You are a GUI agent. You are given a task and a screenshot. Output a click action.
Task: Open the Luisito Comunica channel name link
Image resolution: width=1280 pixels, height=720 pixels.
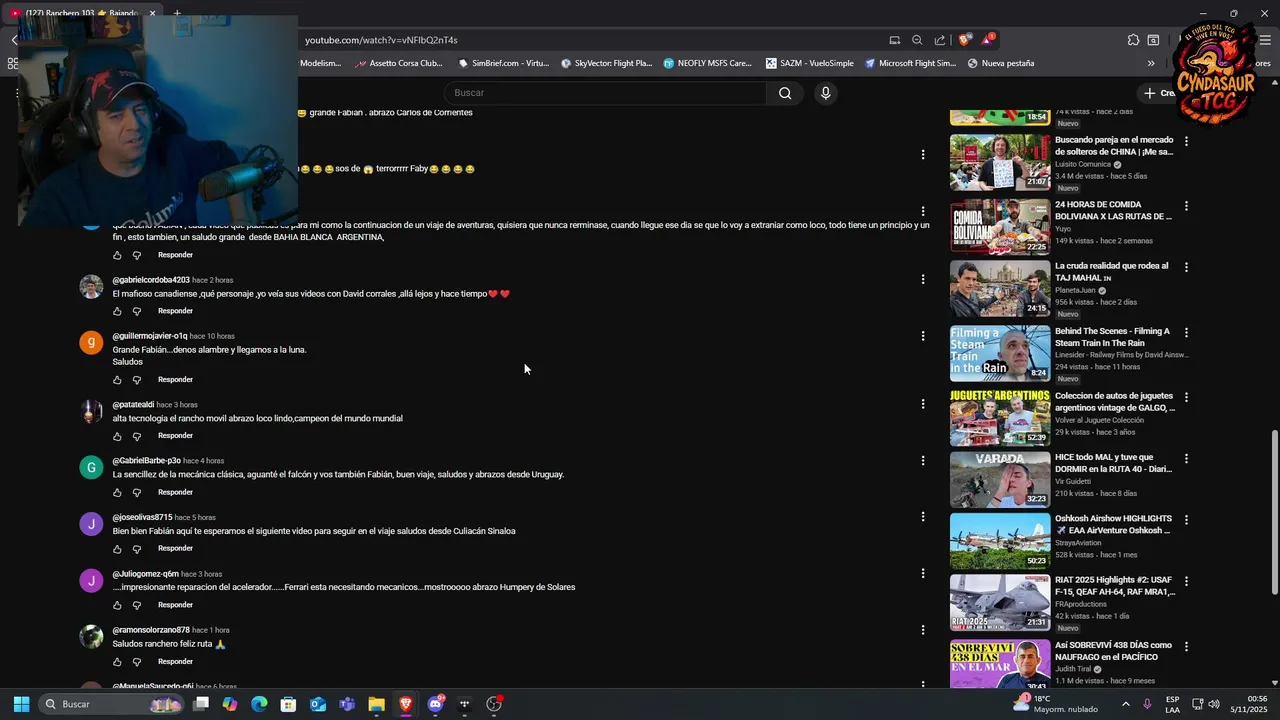click(x=1083, y=164)
